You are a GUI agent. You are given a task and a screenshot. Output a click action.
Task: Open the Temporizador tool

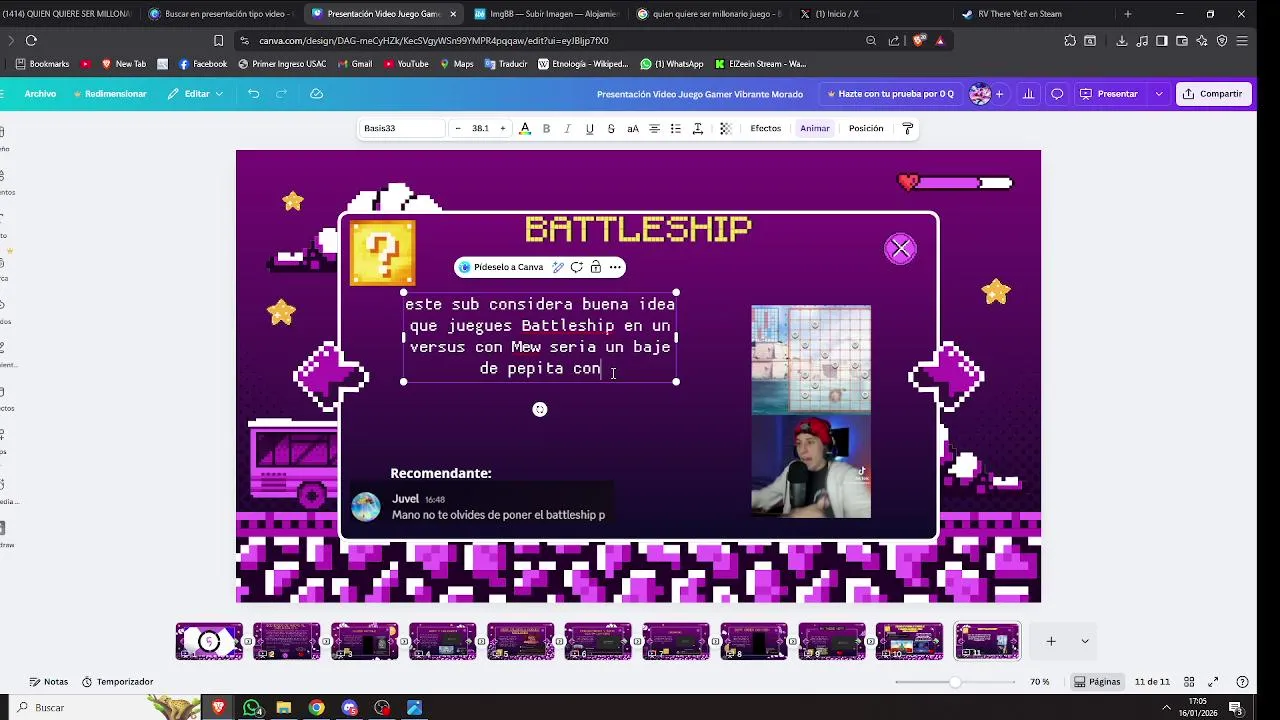pos(117,682)
